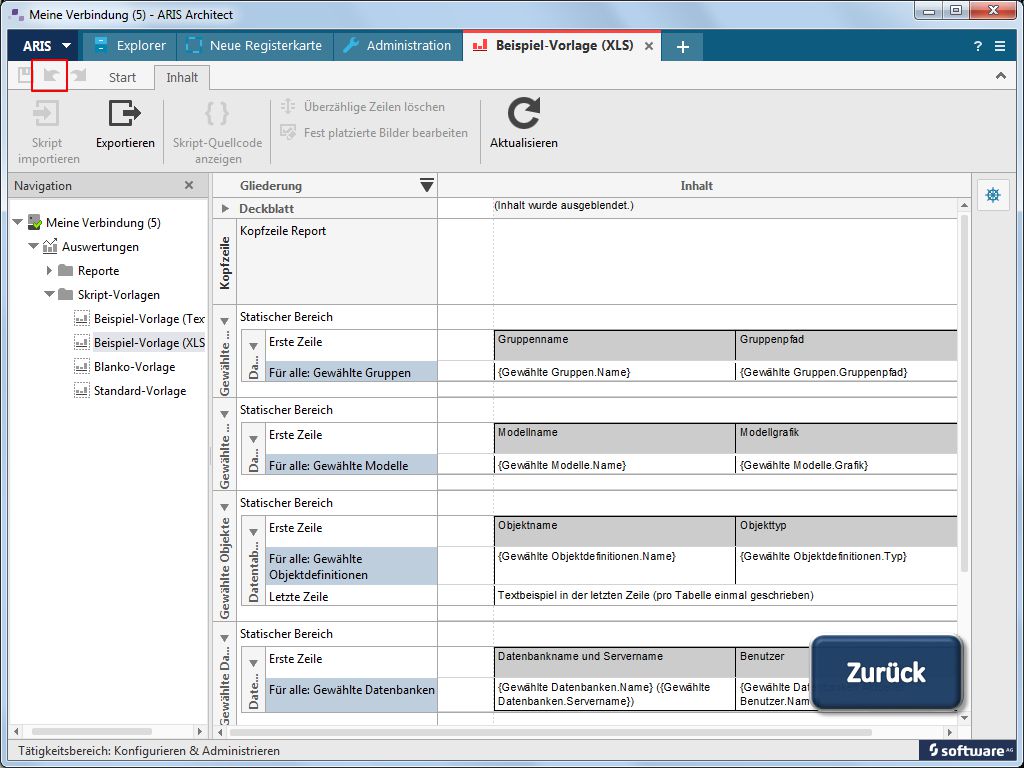Collapse the ribbon with the chevron icon

(x=1000, y=76)
